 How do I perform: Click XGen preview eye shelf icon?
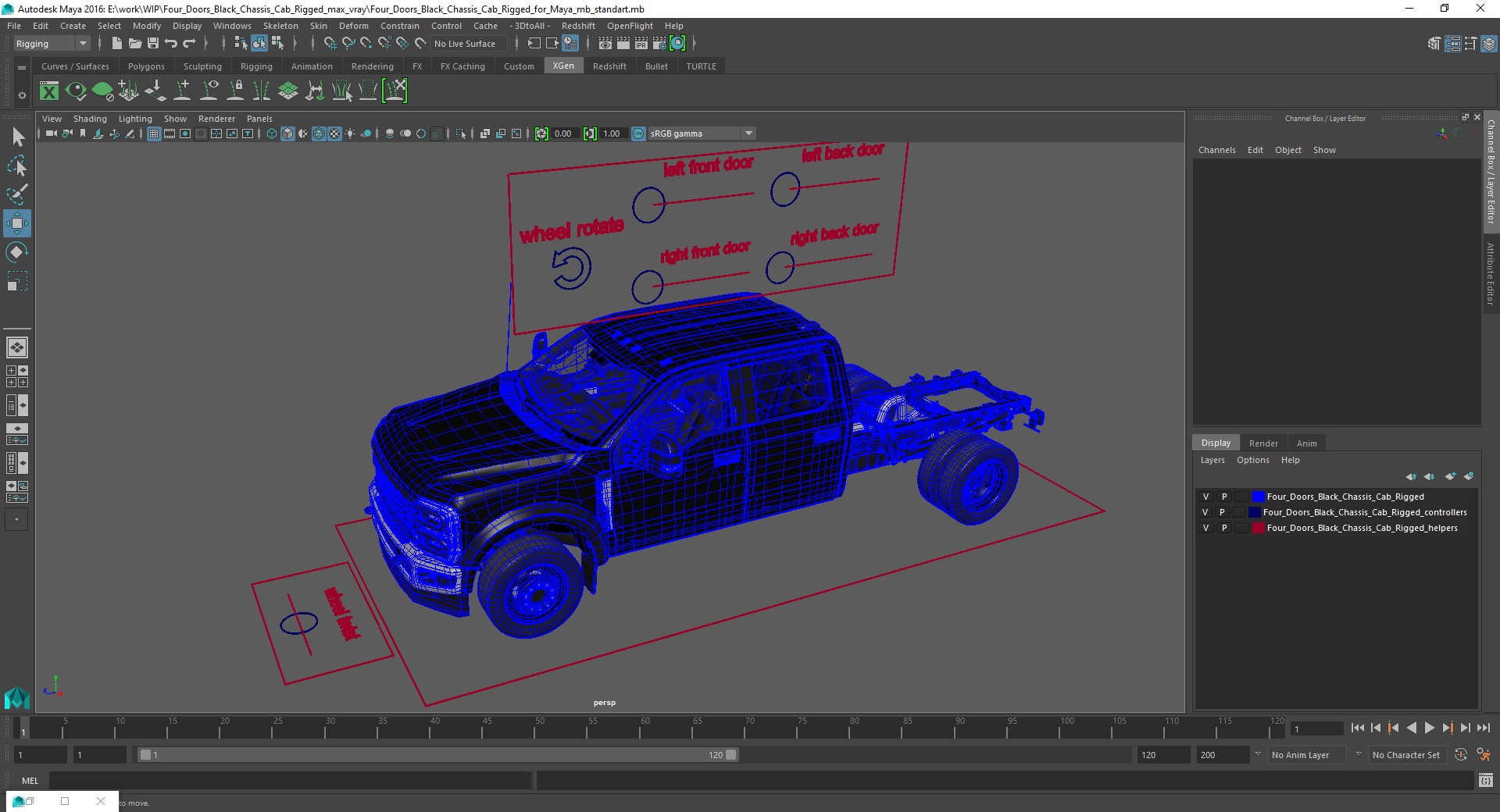tap(76, 91)
